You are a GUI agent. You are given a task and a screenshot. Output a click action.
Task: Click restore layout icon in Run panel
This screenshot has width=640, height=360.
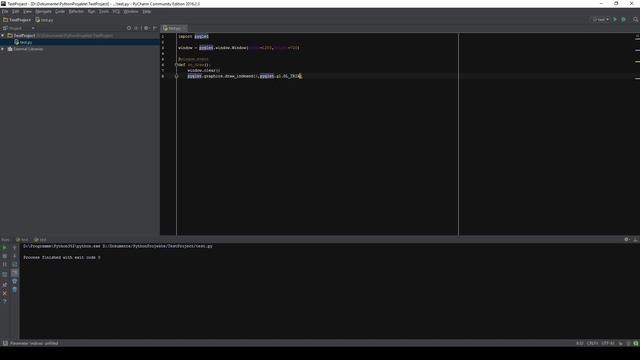pyautogui.click(x=5, y=274)
